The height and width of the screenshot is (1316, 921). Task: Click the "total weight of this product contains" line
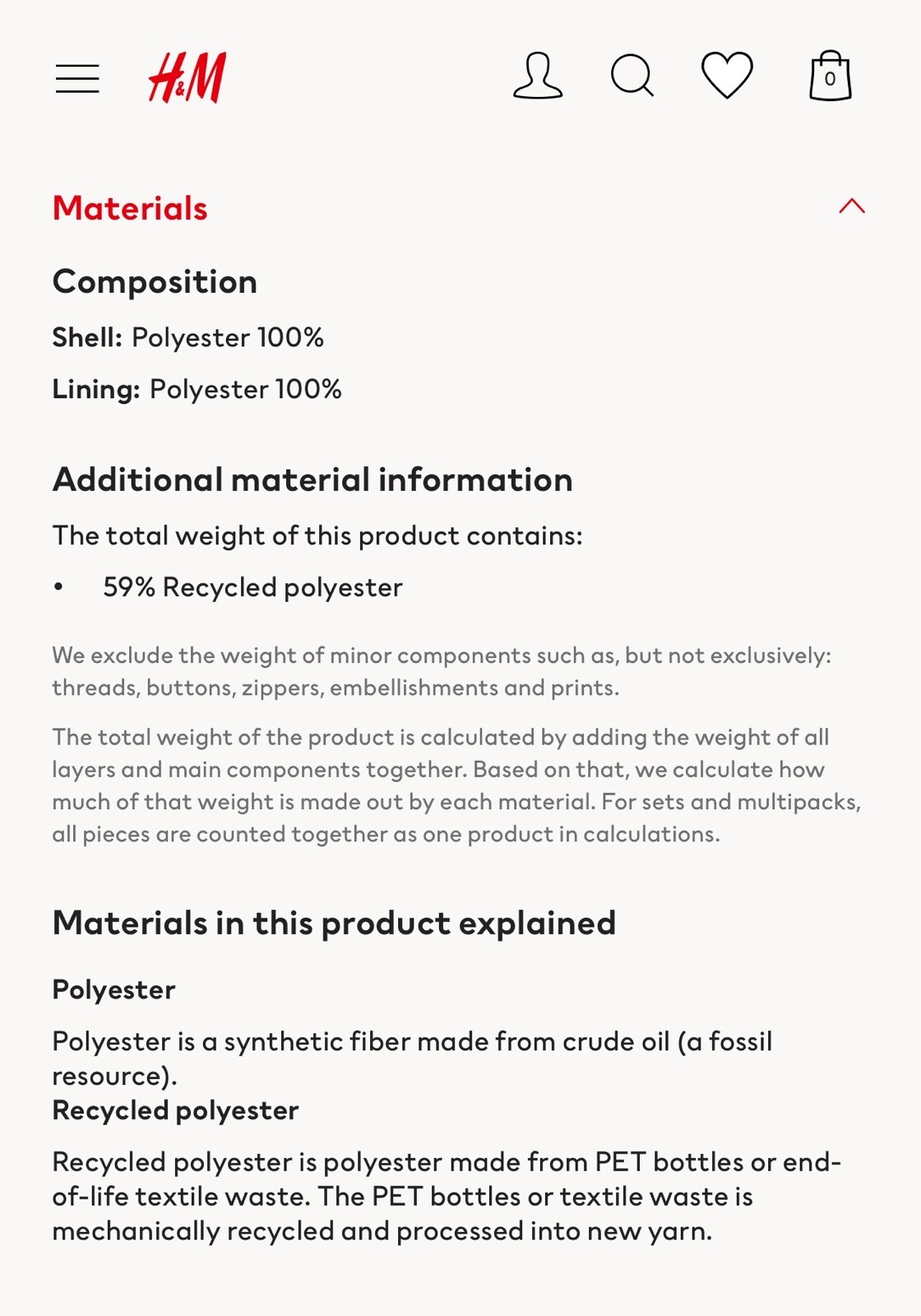(x=317, y=535)
